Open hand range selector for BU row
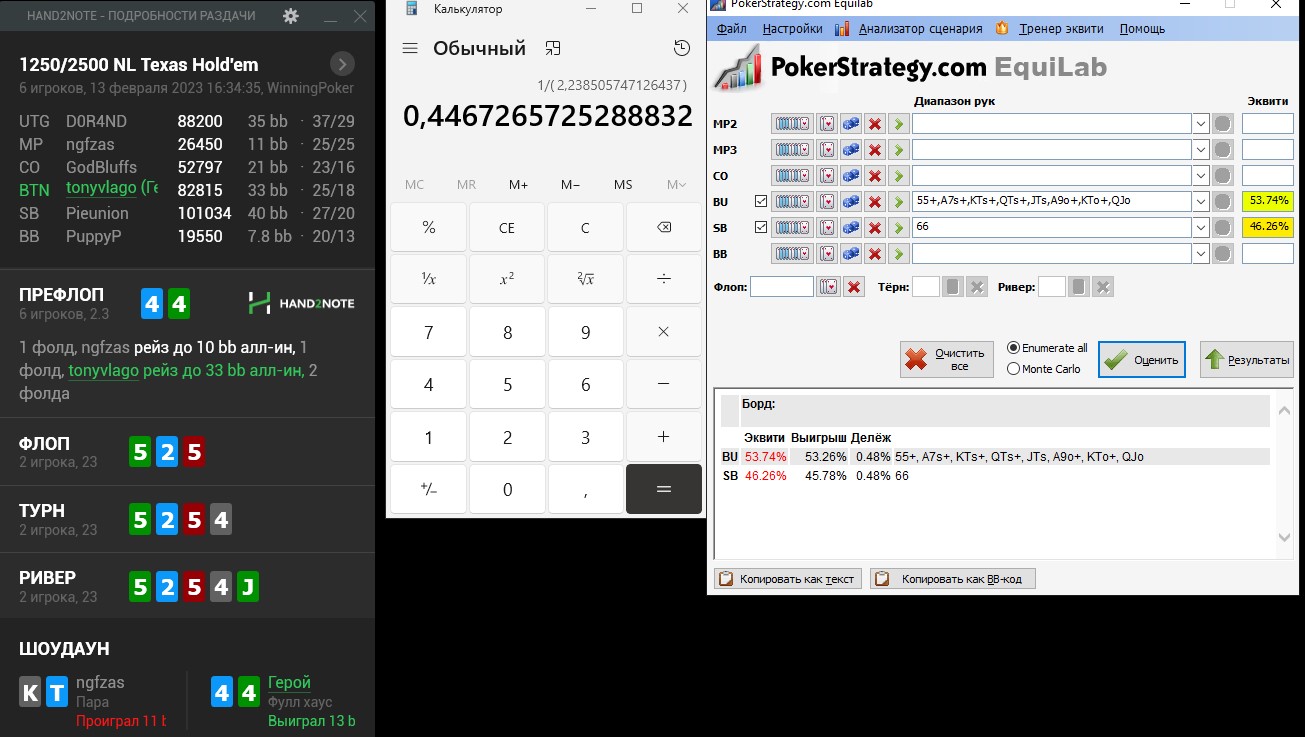 [792, 201]
